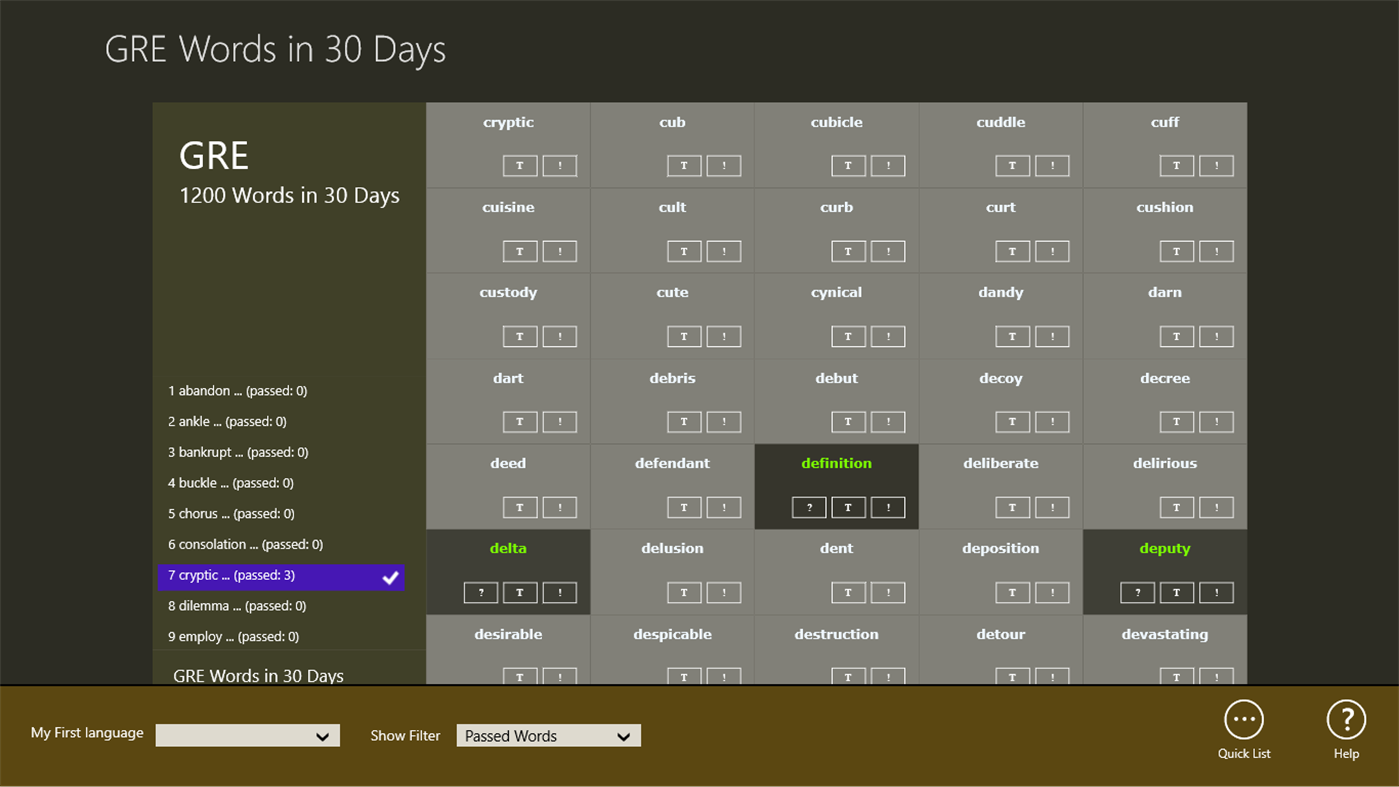This screenshot has width=1399, height=787.
Task: Open the My First language dropdown
Action: coord(247,734)
